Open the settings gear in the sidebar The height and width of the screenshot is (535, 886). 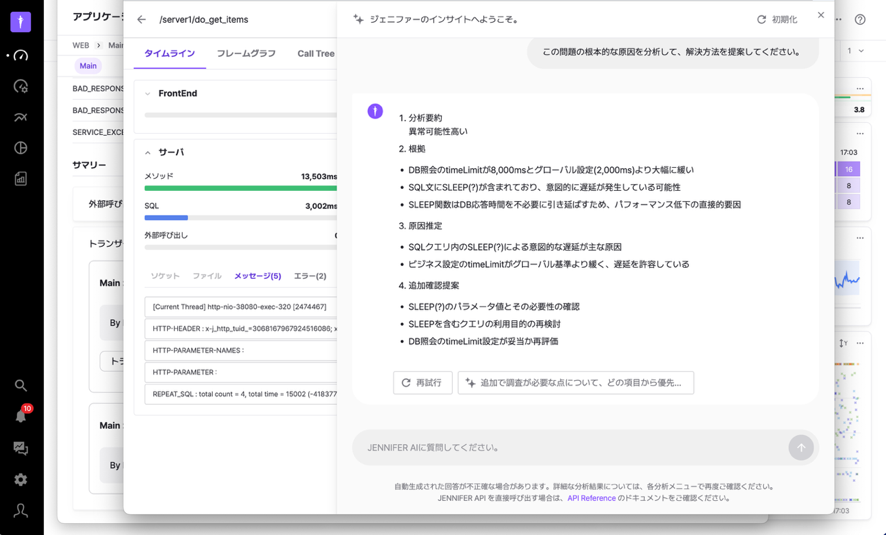[20, 480]
